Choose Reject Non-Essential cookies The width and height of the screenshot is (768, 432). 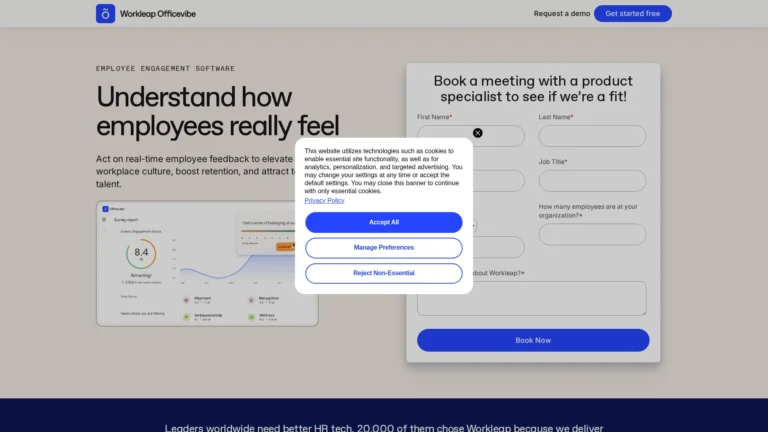[x=383, y=273]
